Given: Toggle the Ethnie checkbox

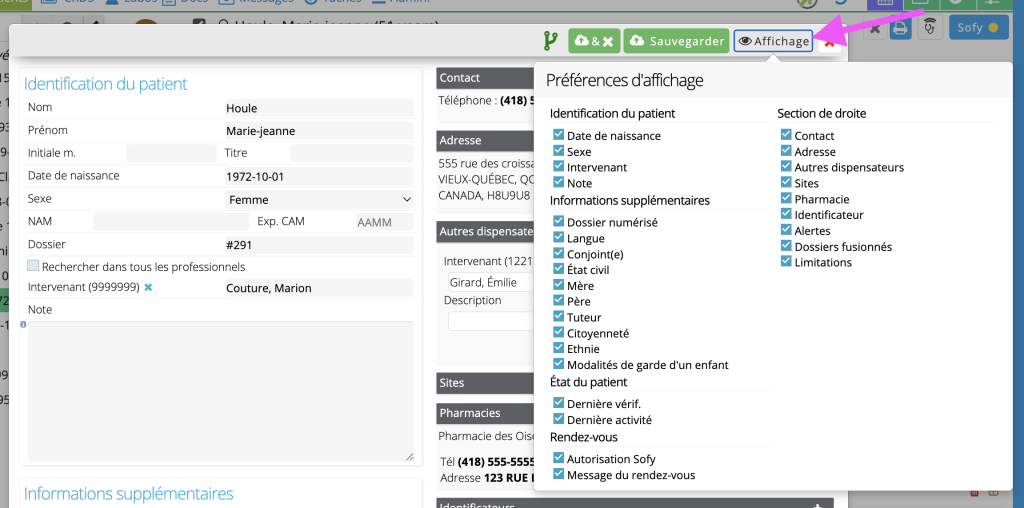Looking at the screenshot, I should click(x=558, y=347).
